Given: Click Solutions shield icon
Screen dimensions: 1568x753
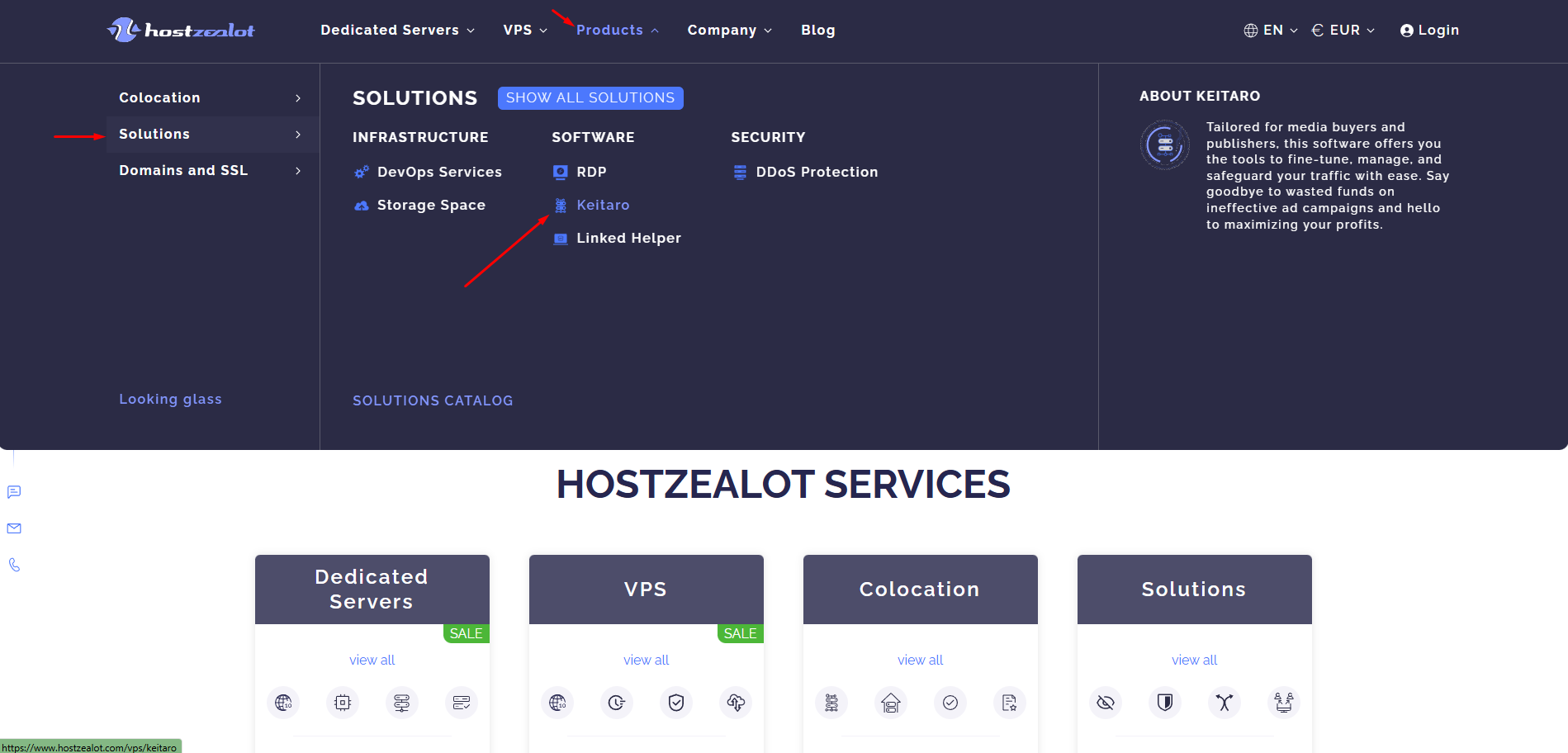Looking at the screenshot, I should [x=1165, y=703].
